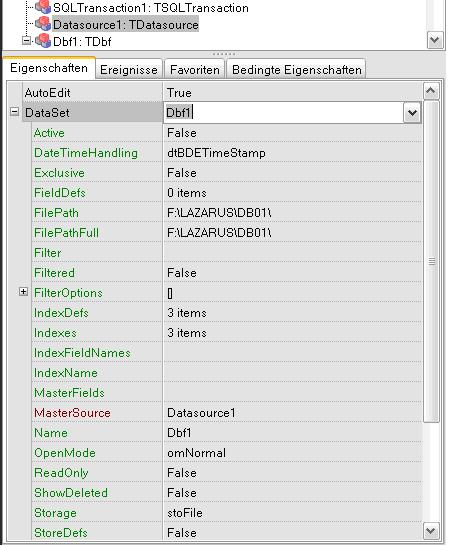Toggle the ReadOnly property value

point(292,473)
